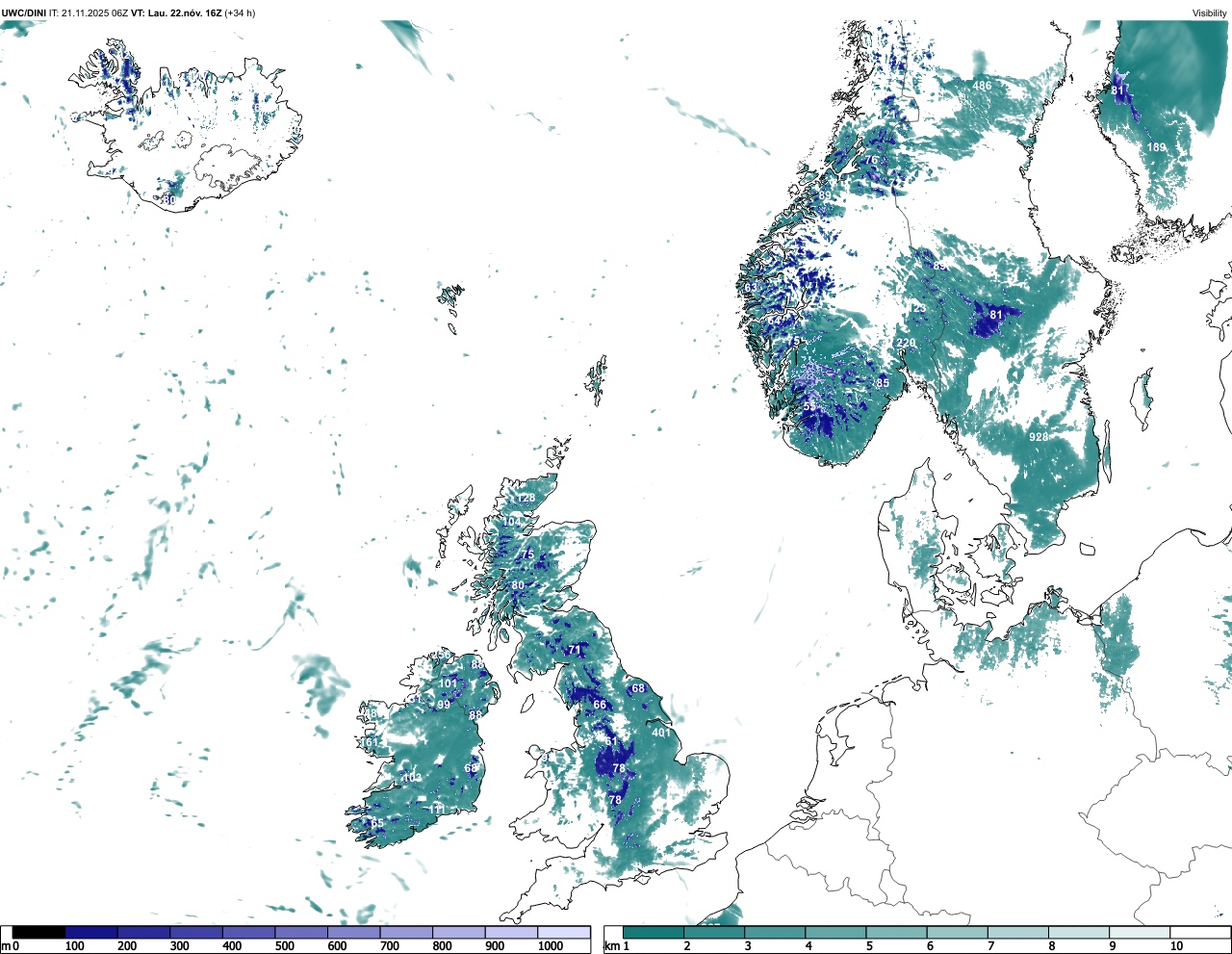Screen dimensions: 1232x954
Task: Click the '103' value in southwest Ireland
Action: (x=412, y=778)
